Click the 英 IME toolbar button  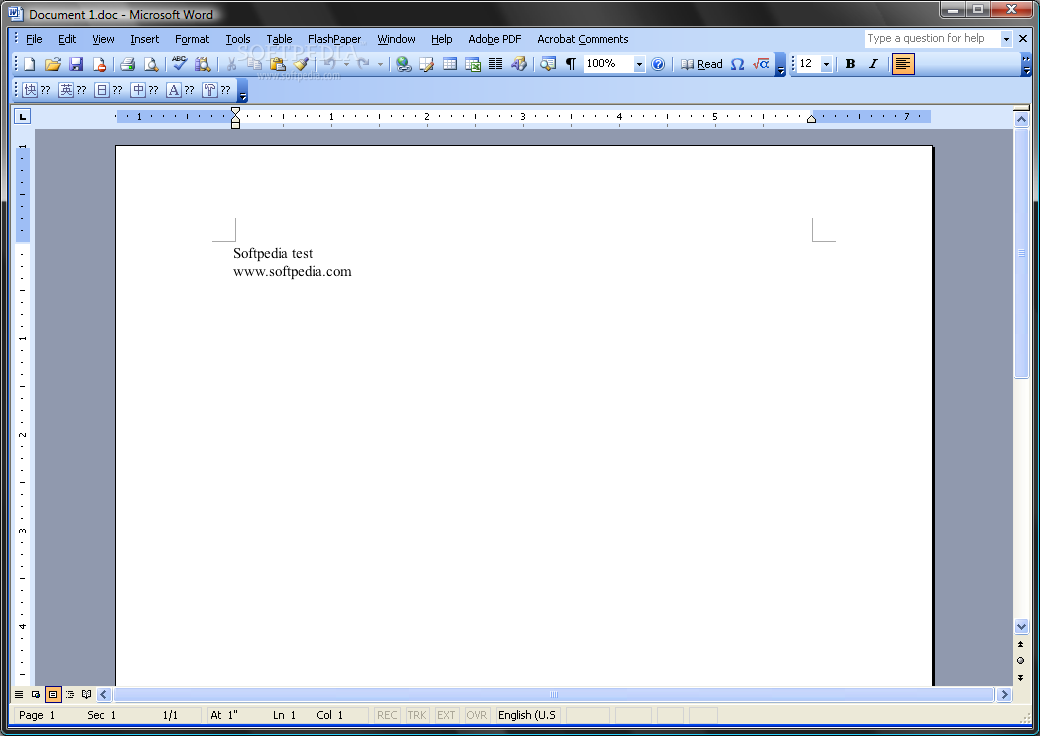[x=73, y=90]
